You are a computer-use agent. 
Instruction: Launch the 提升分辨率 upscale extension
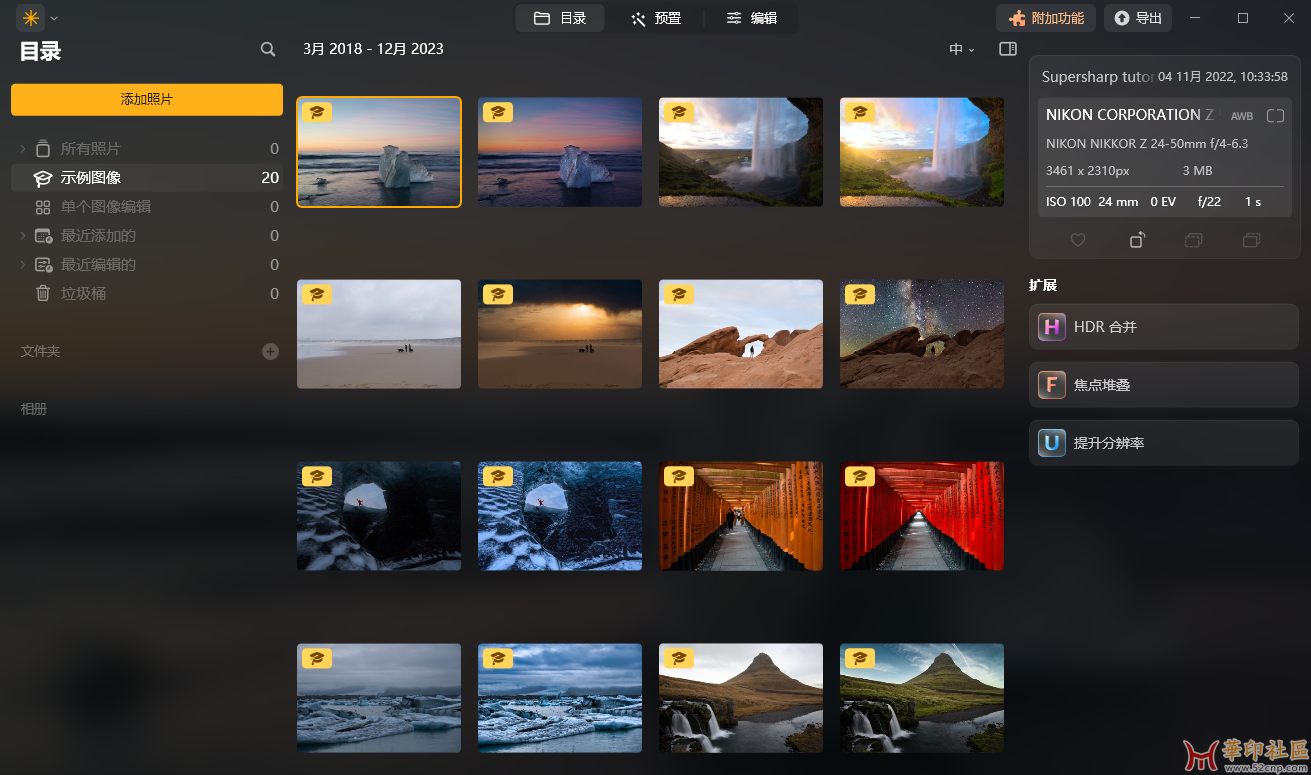click(x=1163, y=443)
